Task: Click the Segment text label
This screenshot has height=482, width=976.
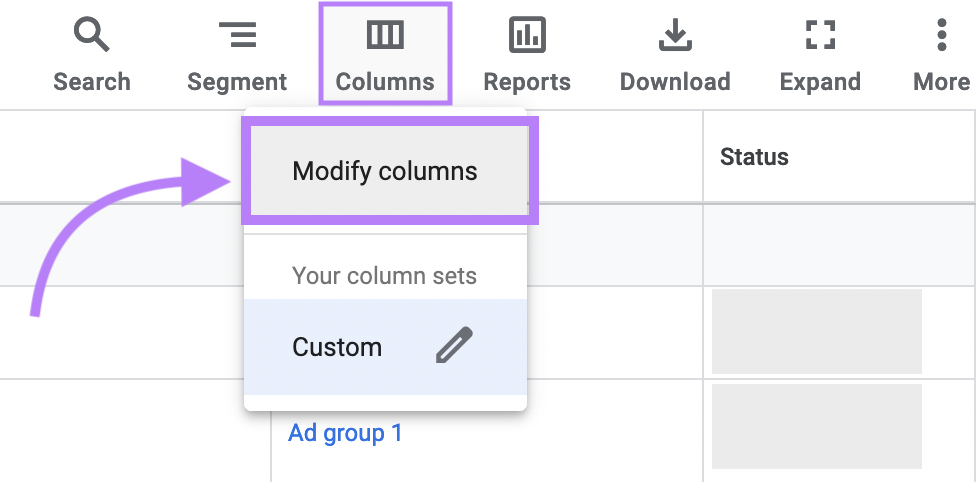Action: (237, 82)
